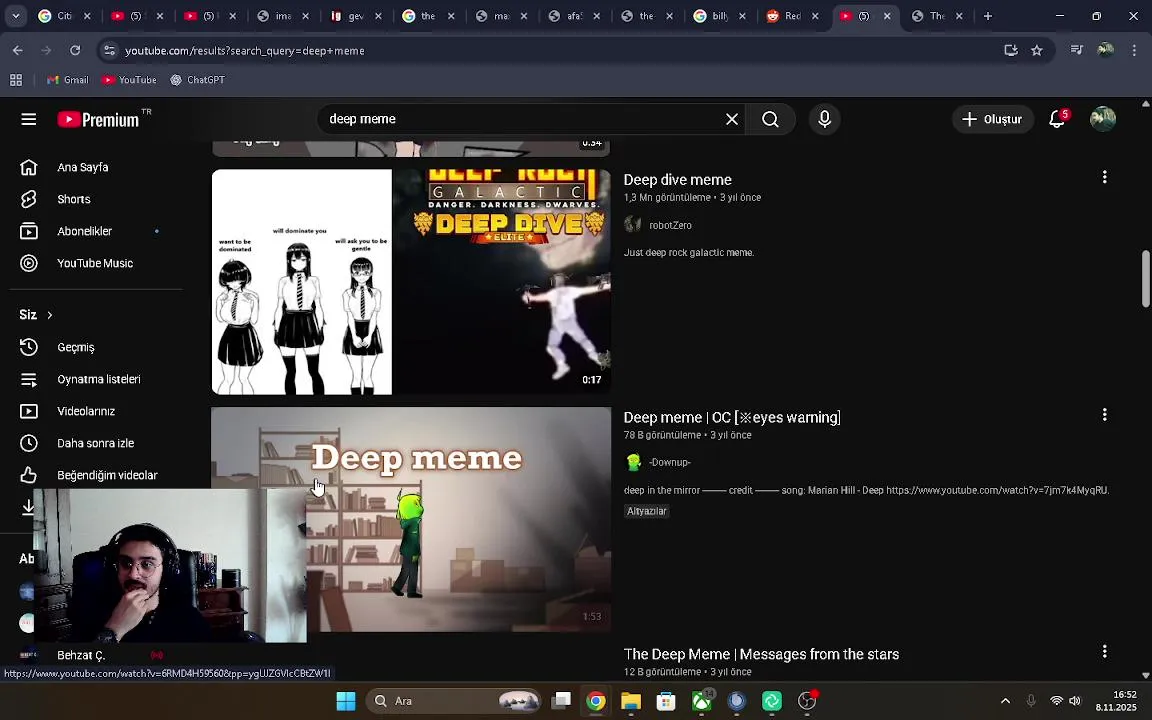Open robotZero channel link

coord(670,226)
